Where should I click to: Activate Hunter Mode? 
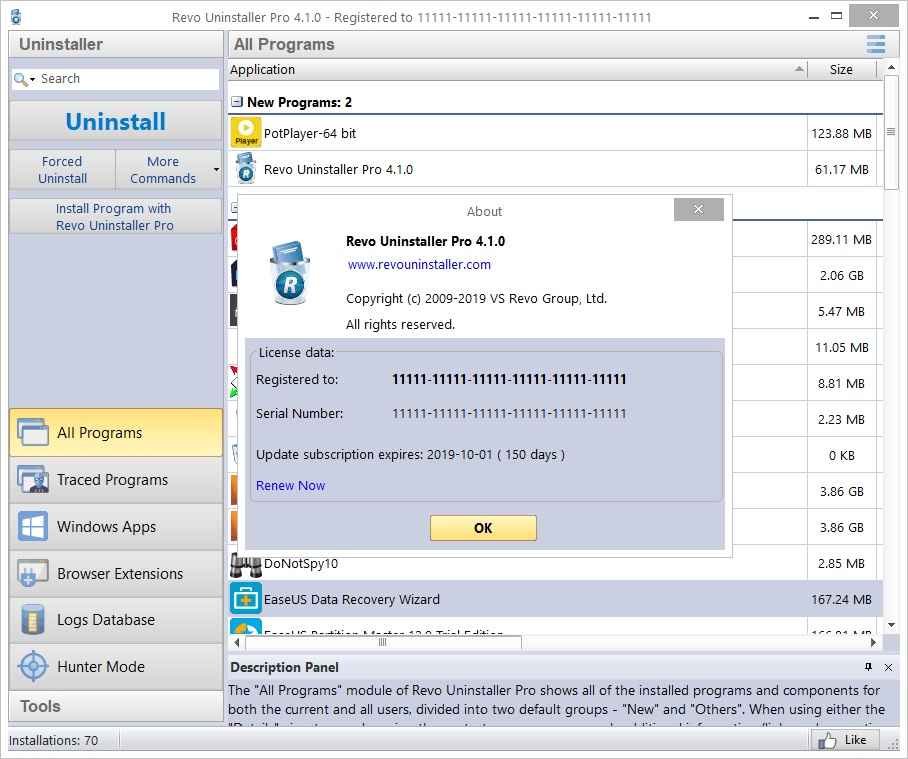(x=116, y=667)
